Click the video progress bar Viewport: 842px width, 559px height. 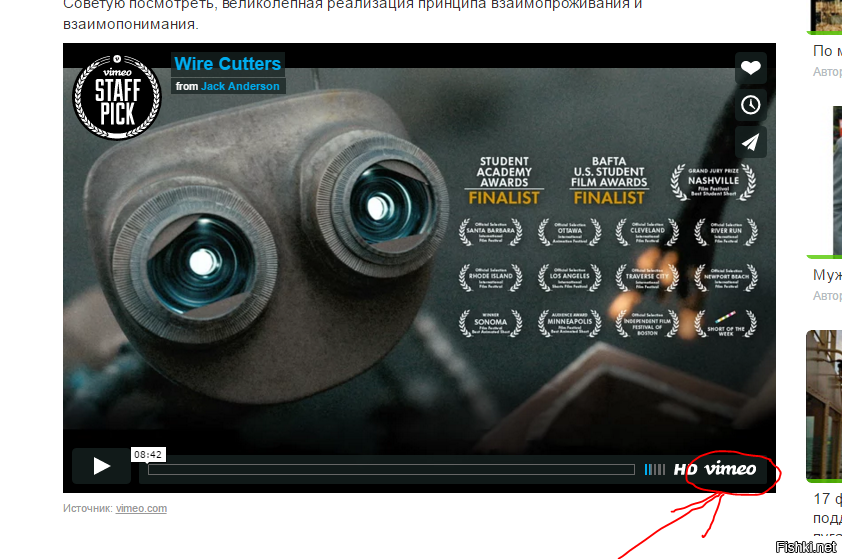coord(391,470)
